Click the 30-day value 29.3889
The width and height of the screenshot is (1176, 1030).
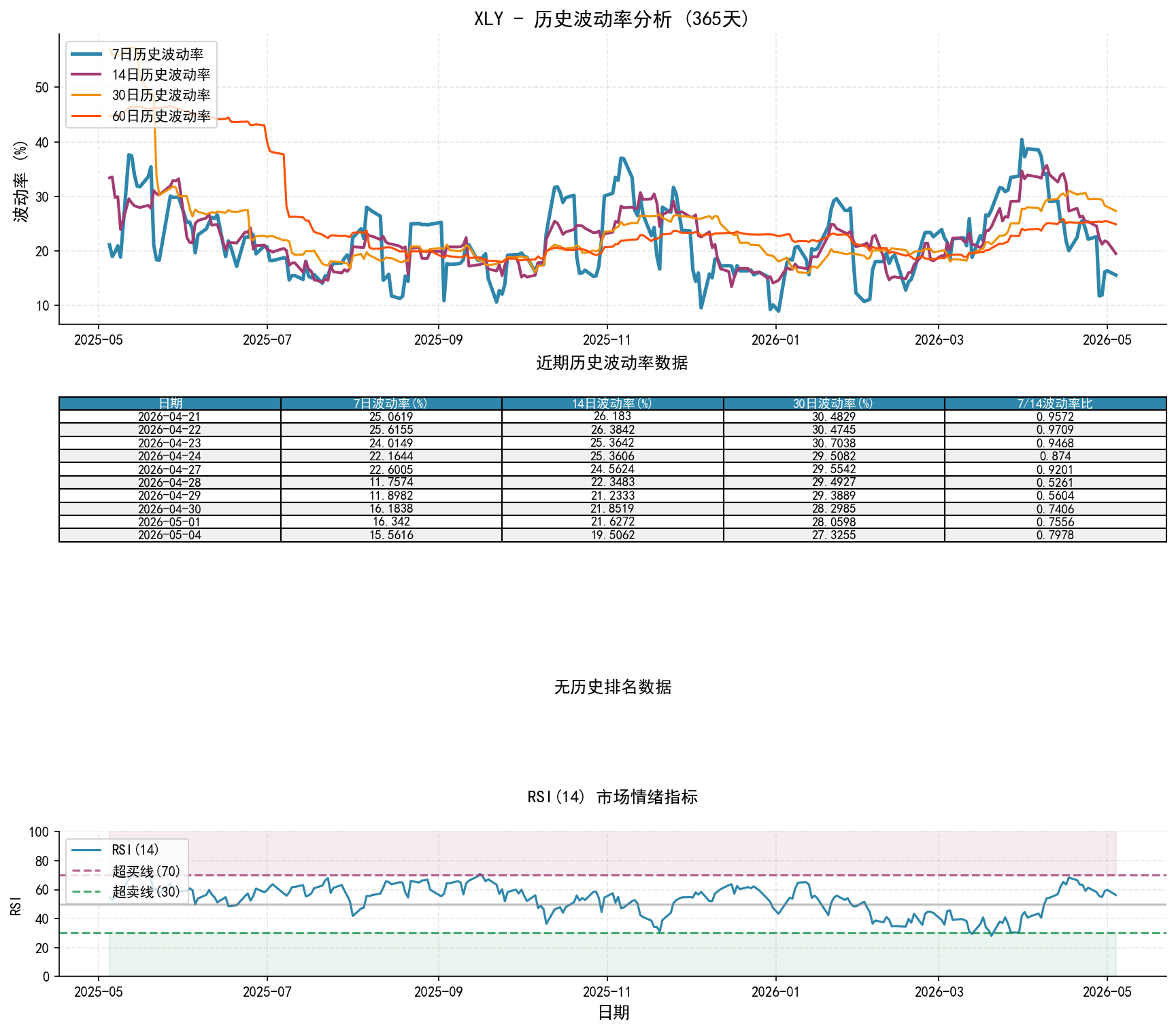(x=834, y=496)
